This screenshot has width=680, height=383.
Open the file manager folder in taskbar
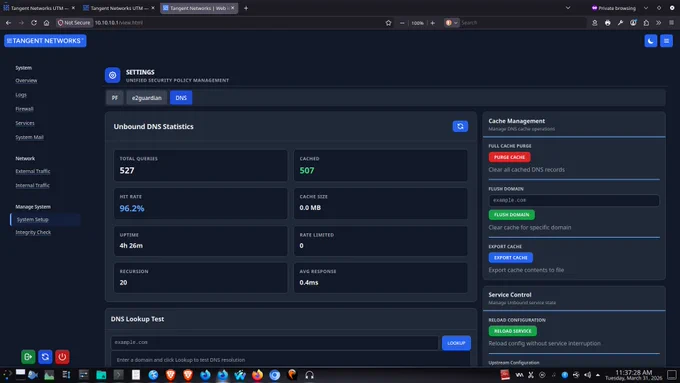pos(101,375)
